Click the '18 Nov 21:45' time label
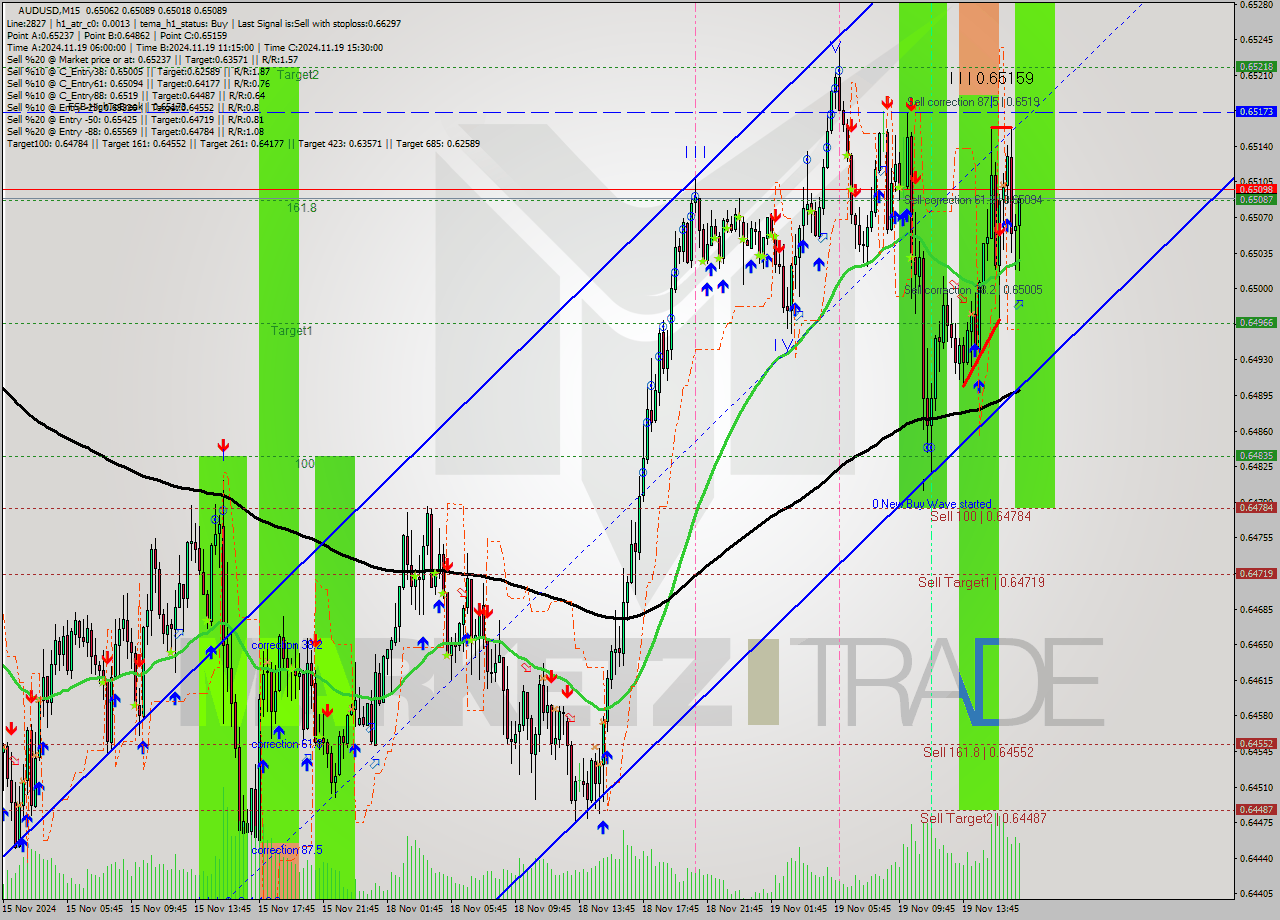Screen dimensions: 1280x920 coord(733,909)
